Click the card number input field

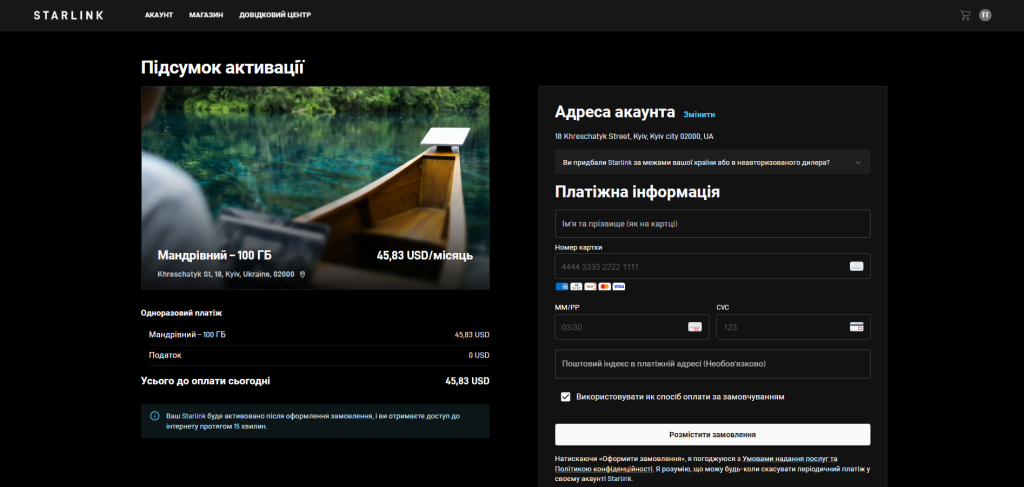pos(712,266)
